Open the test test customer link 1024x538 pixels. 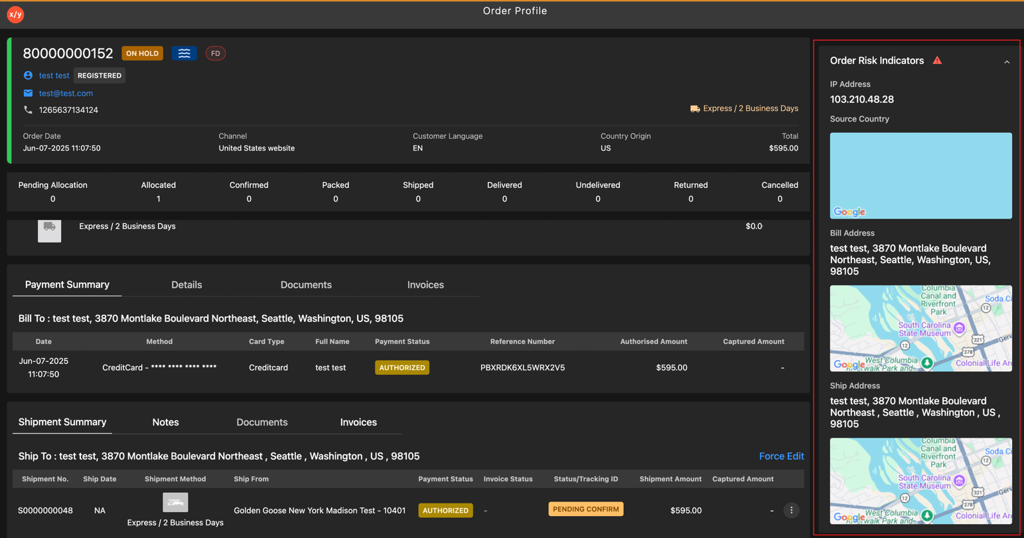54,76
